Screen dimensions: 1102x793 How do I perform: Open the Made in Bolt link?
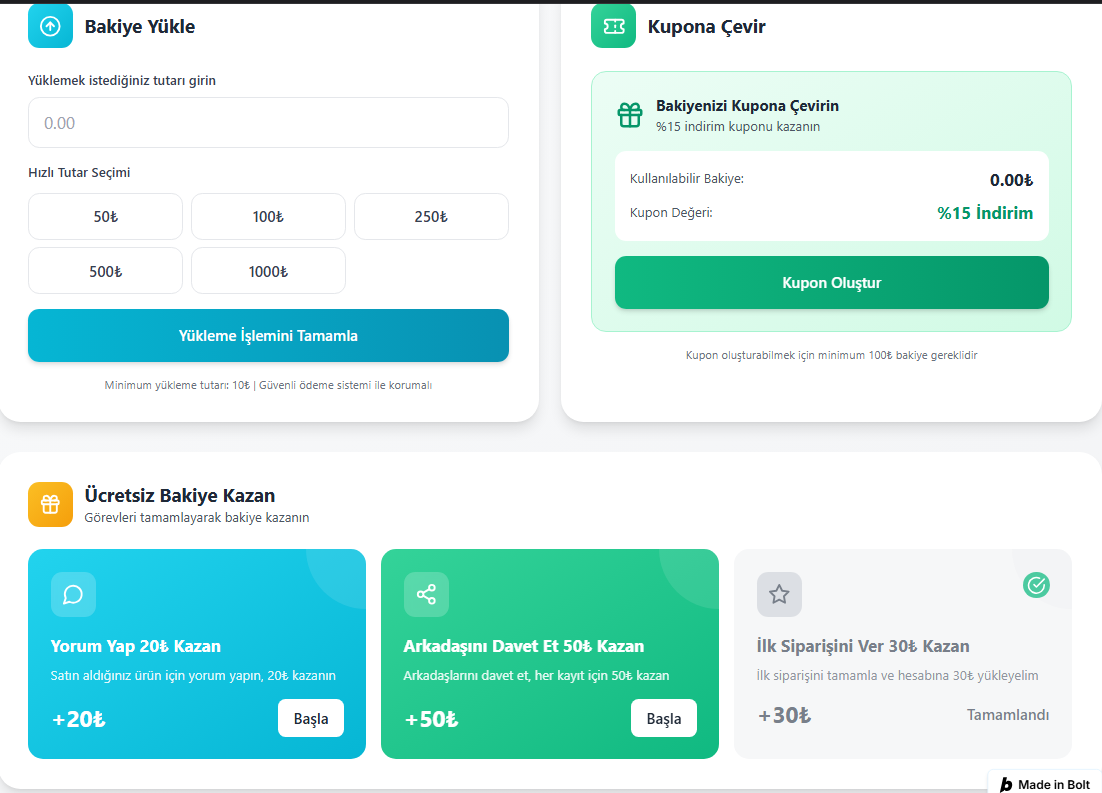1052,785
